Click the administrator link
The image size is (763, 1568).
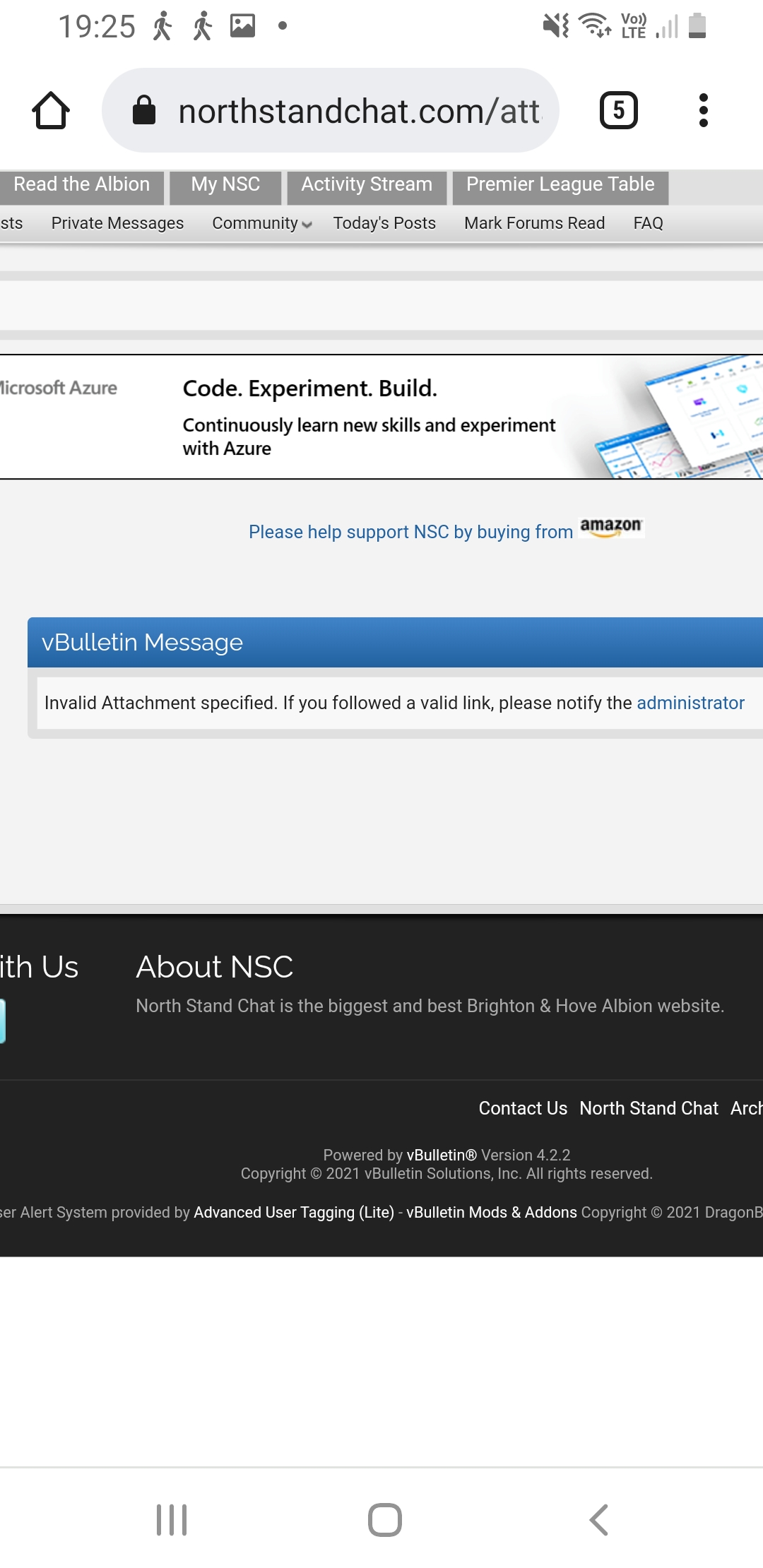(690, 703)
